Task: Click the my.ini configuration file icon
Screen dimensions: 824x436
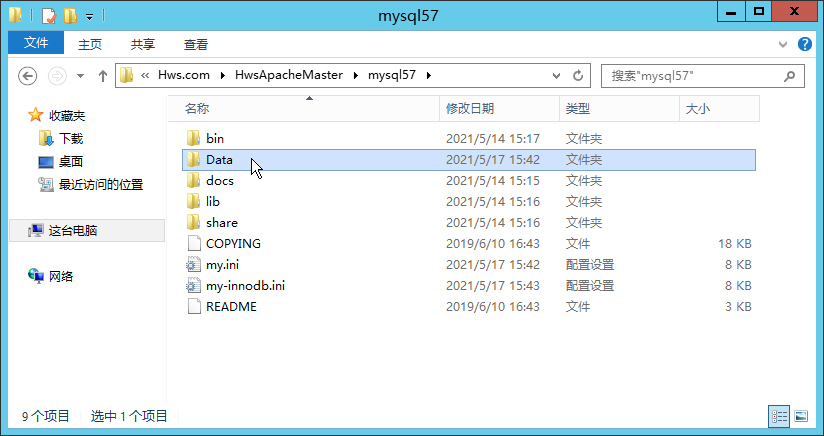Action: (194, 265)
